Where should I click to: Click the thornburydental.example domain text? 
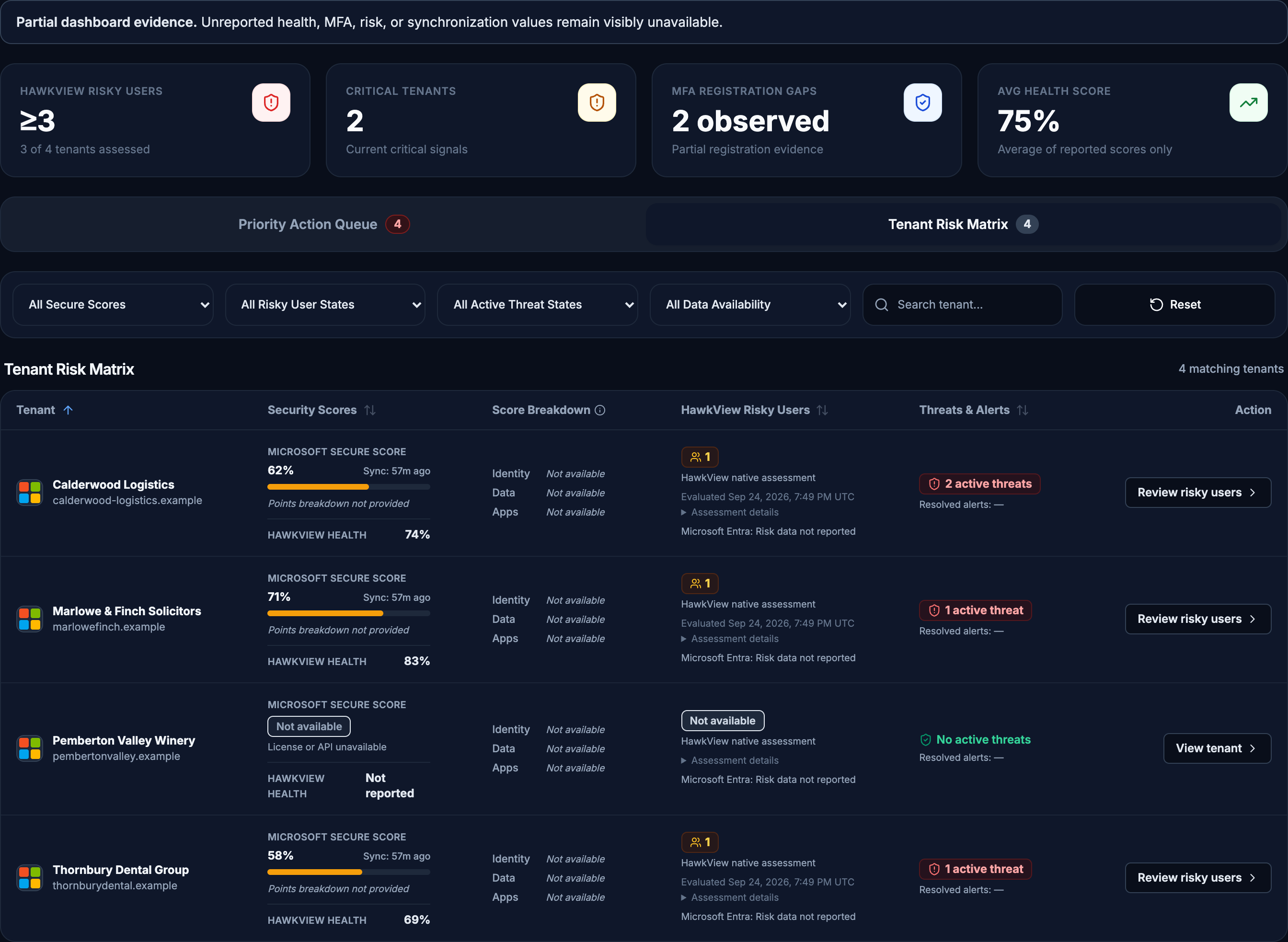[x=115, y=885]
